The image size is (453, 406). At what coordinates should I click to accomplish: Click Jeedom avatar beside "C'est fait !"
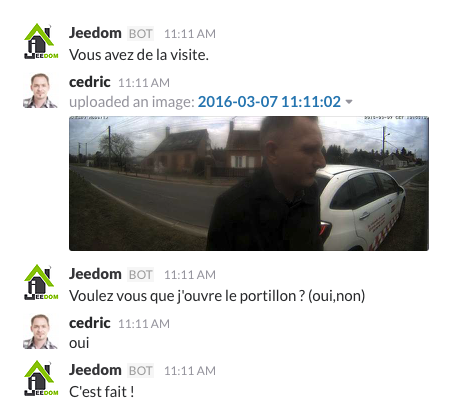click(41, 378)
